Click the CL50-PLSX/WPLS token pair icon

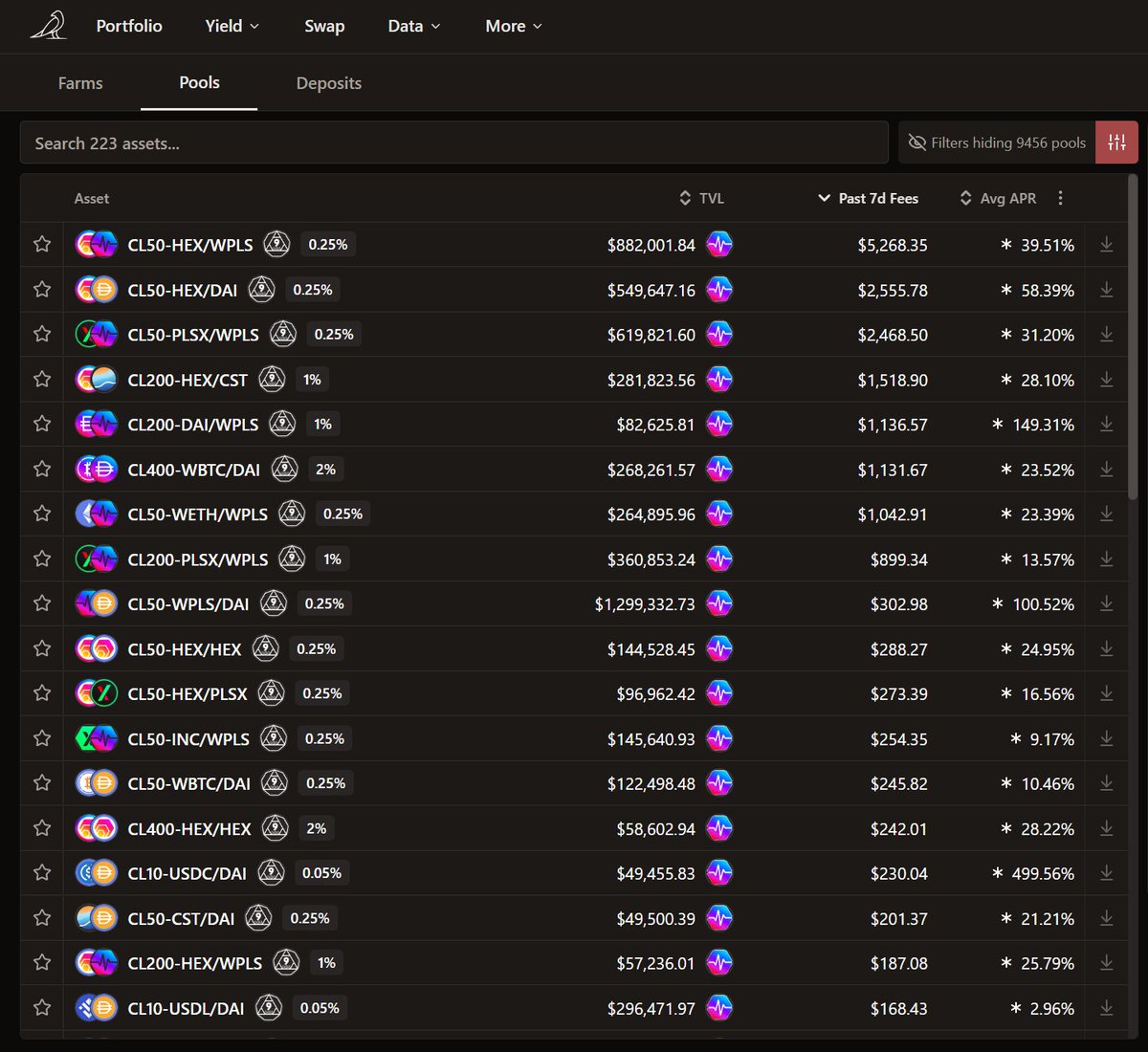(97, 335)
